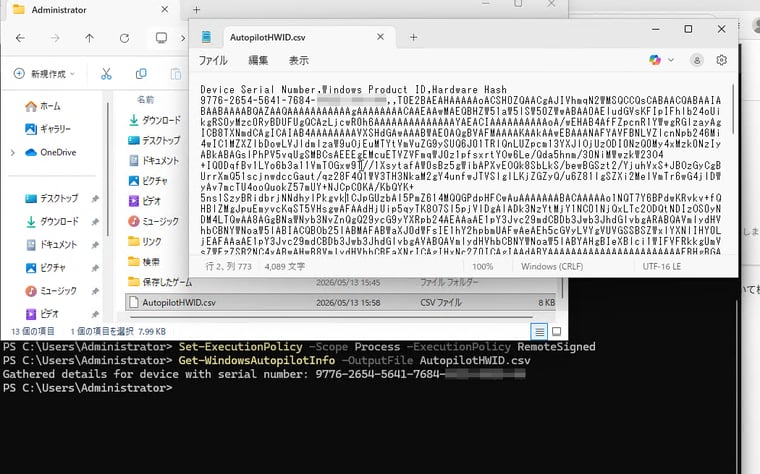The width and height of the screenshot is (760, 474).
Task: Select ビデオ folder in file list
Action: [x=145, y=201]
